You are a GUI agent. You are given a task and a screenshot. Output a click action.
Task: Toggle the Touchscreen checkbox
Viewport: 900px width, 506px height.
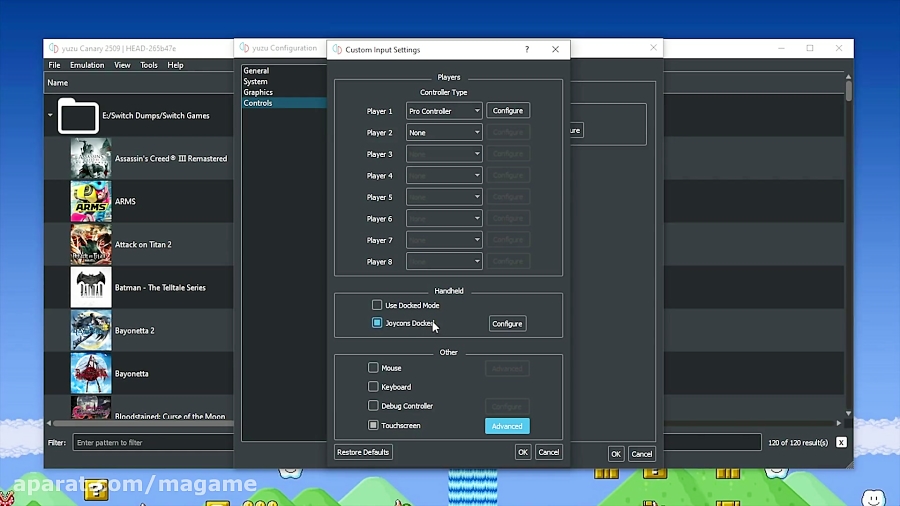(x=373, y=425)
